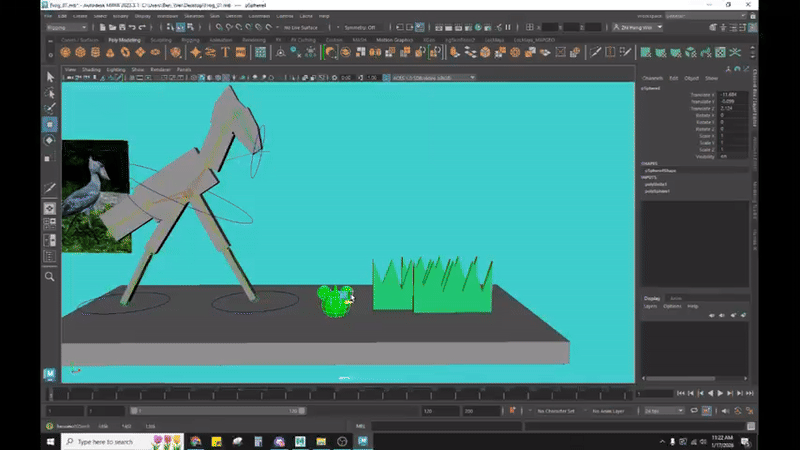800x450 pixels.
Task: Click the polygon cube shelf icon
Action: [80, 52]
